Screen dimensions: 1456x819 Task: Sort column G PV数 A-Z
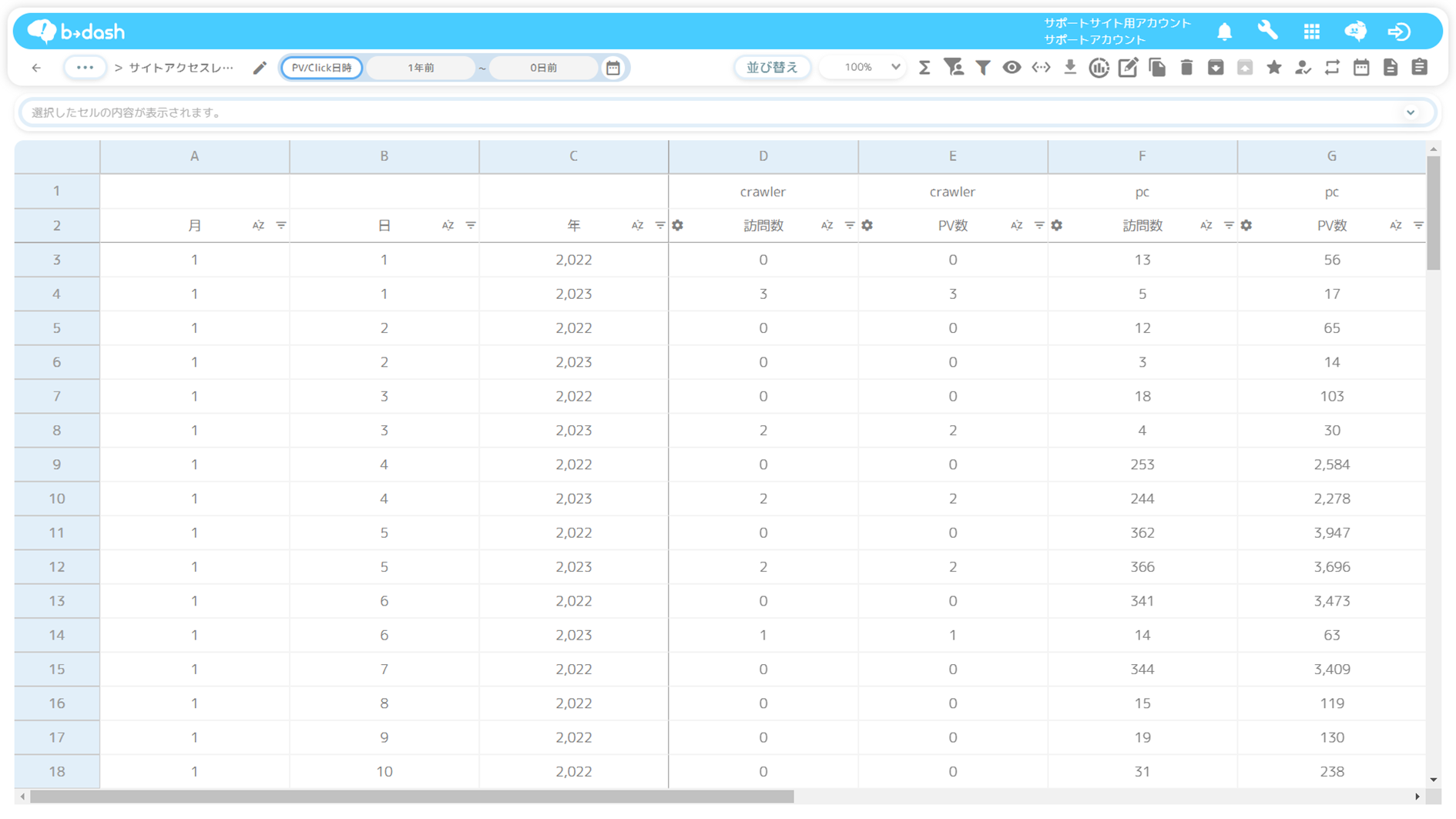pos(1395,226)
